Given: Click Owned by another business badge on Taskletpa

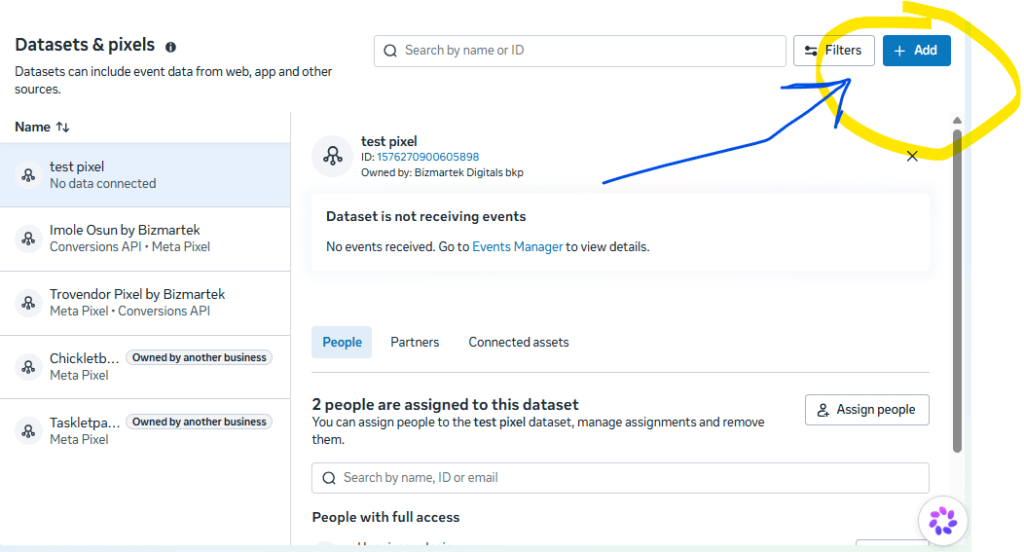Looking at the screenshot, I should click(x=199, y=422).
